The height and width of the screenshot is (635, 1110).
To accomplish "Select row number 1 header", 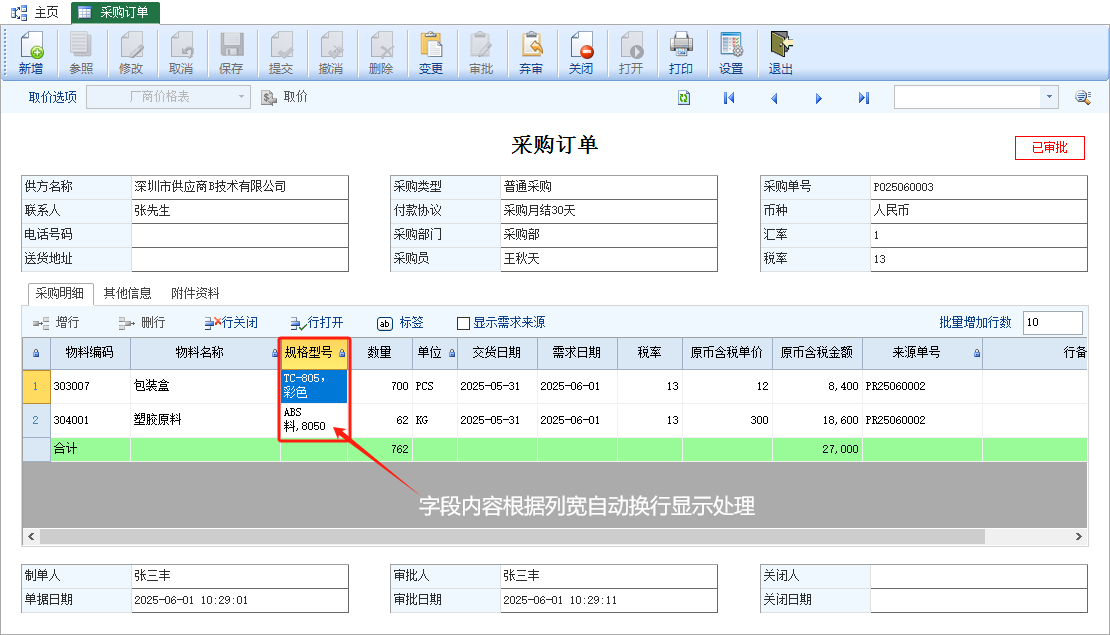I will tap(36, 387).
